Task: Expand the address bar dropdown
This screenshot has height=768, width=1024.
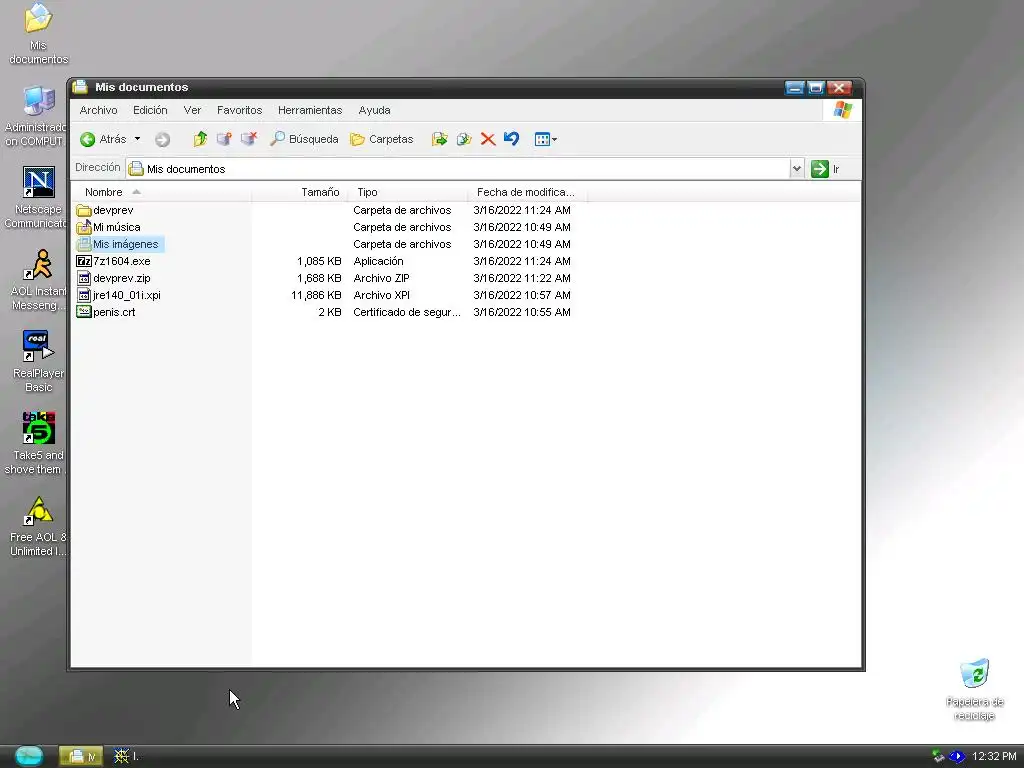Action: [797, 168]
